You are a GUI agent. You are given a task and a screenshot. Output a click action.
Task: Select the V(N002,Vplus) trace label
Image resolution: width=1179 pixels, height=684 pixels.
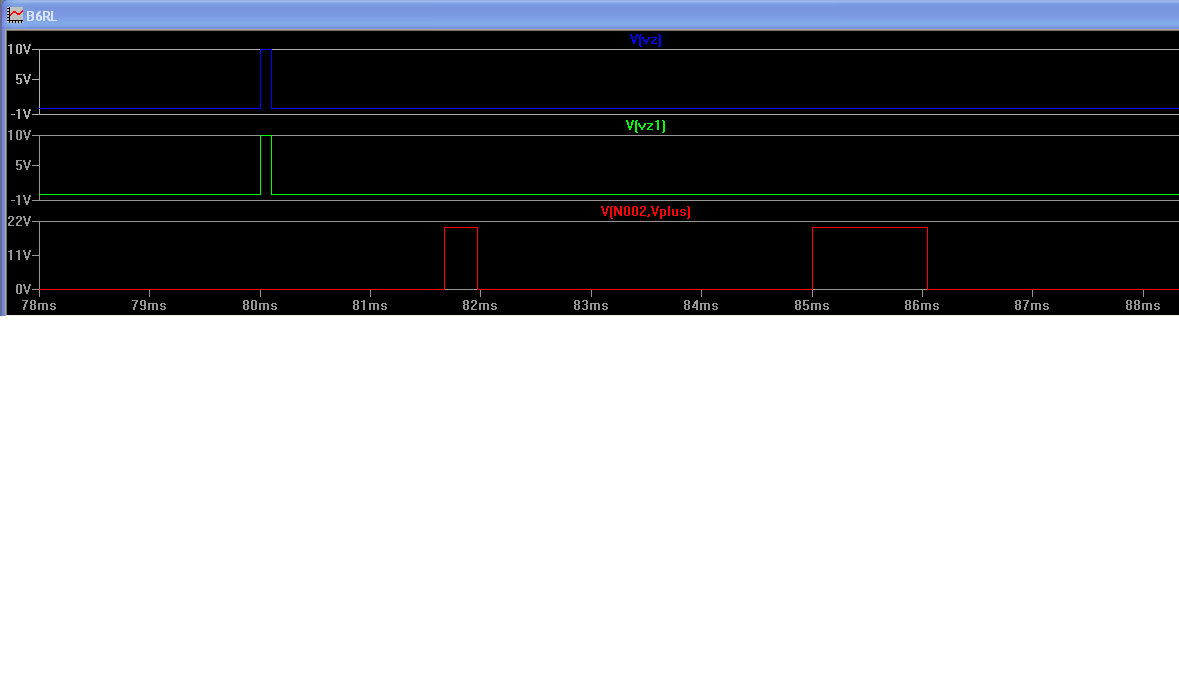coord(645,211)
